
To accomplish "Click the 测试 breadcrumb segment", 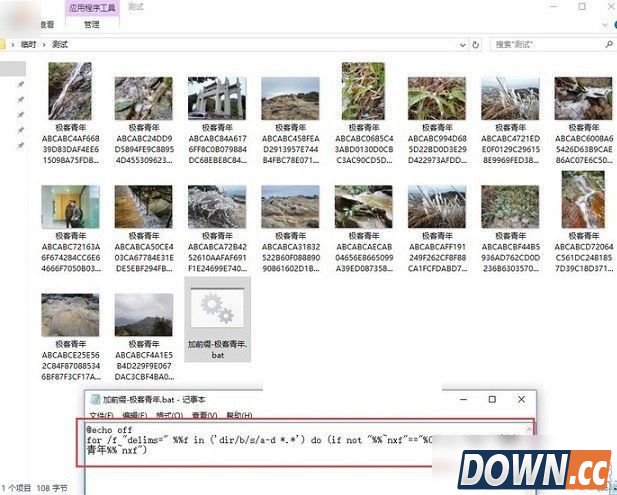I will click(60, 44).
